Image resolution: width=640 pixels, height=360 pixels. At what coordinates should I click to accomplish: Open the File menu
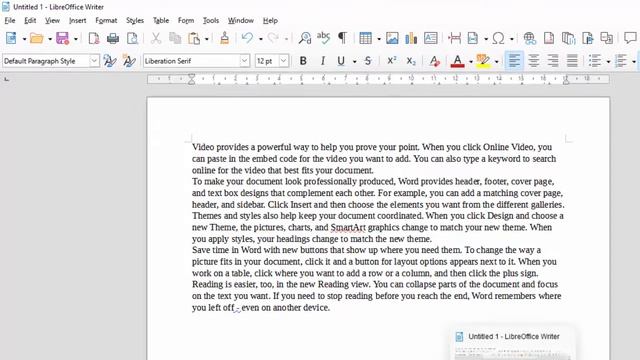coord(10,20)
